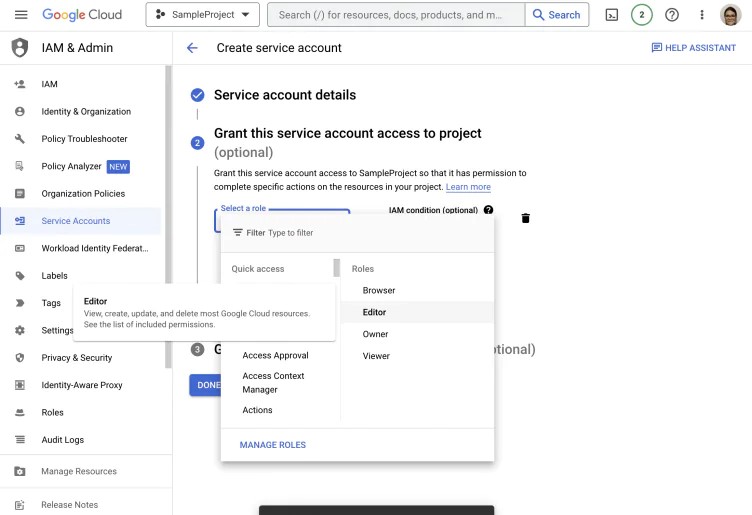The width and height of the screenshot is (752, 515).
Task: Click the Privacy & Security shield icon
Action: click(20, 358)
